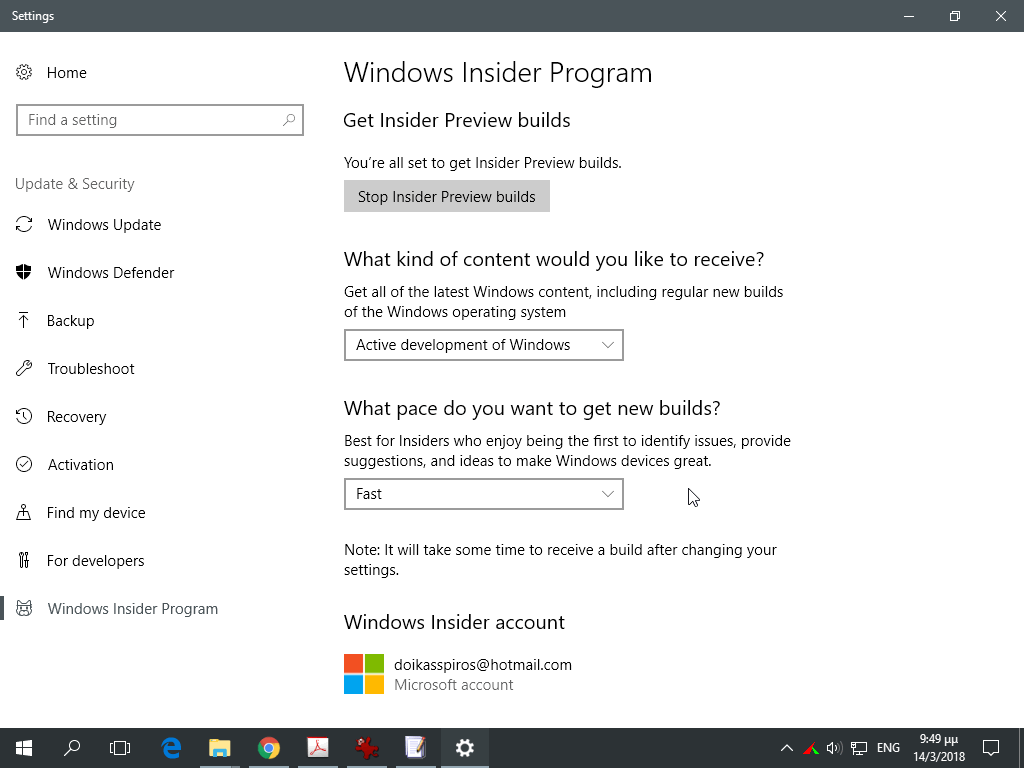Open the Action Center notifications
The width and height of the screenshot is (1024, 768).
point(991,748)
